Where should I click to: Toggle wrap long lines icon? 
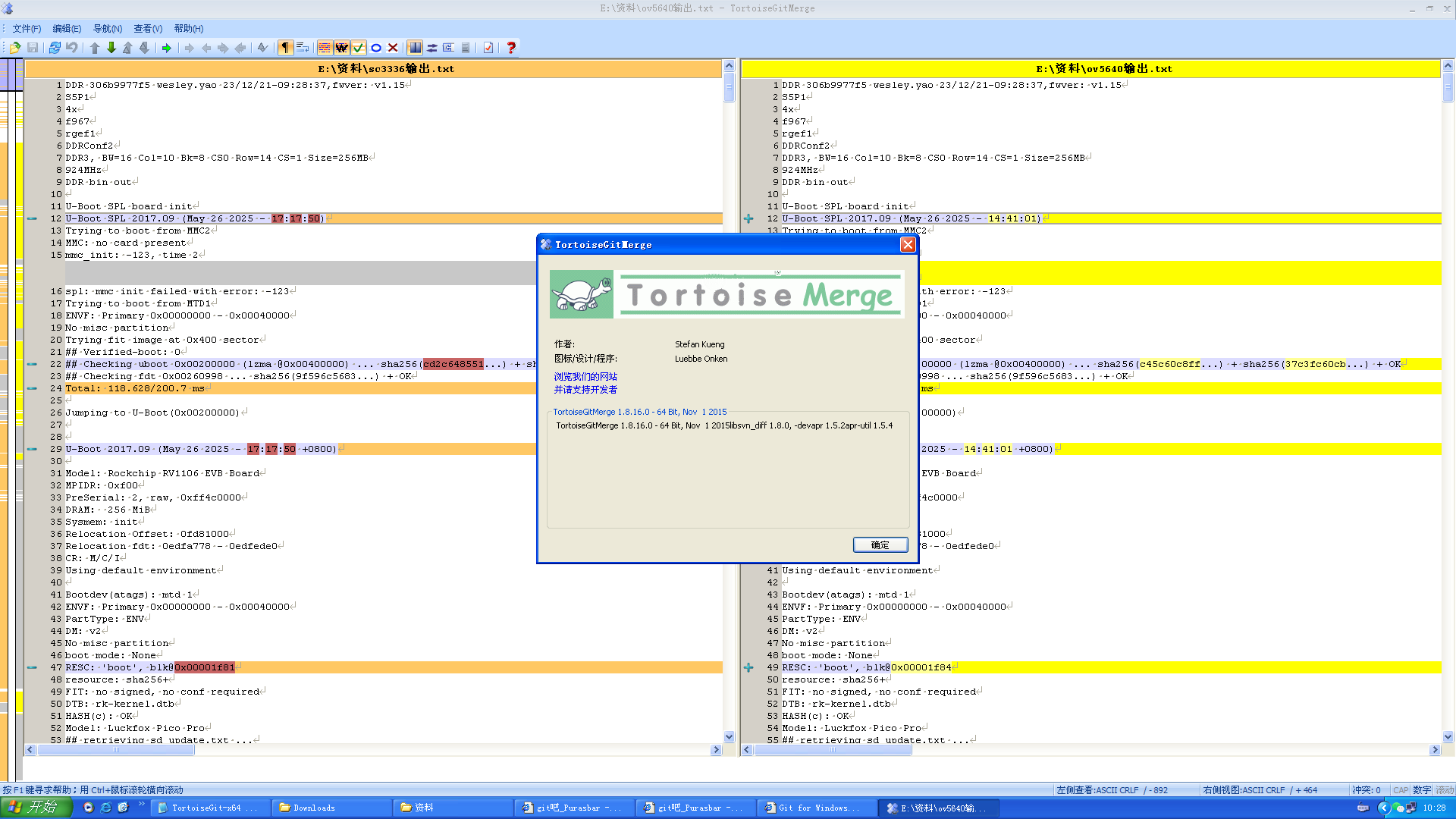(x=303, y=48)
